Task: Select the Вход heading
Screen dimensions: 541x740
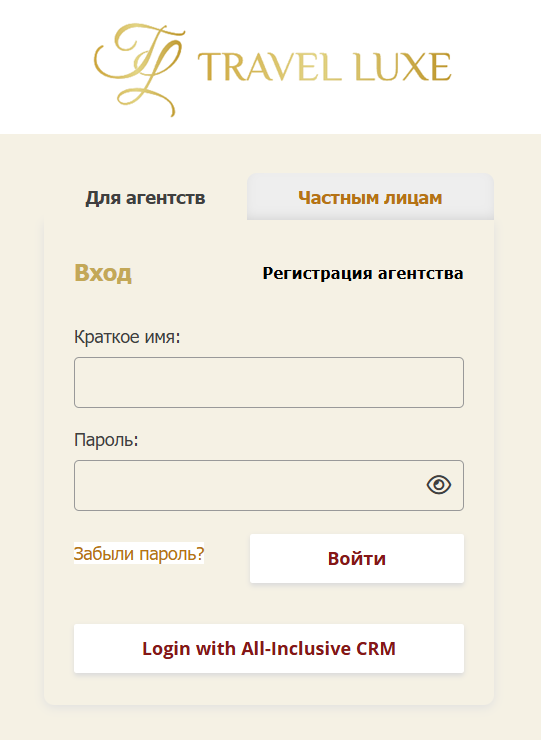Action: [103, 272]
